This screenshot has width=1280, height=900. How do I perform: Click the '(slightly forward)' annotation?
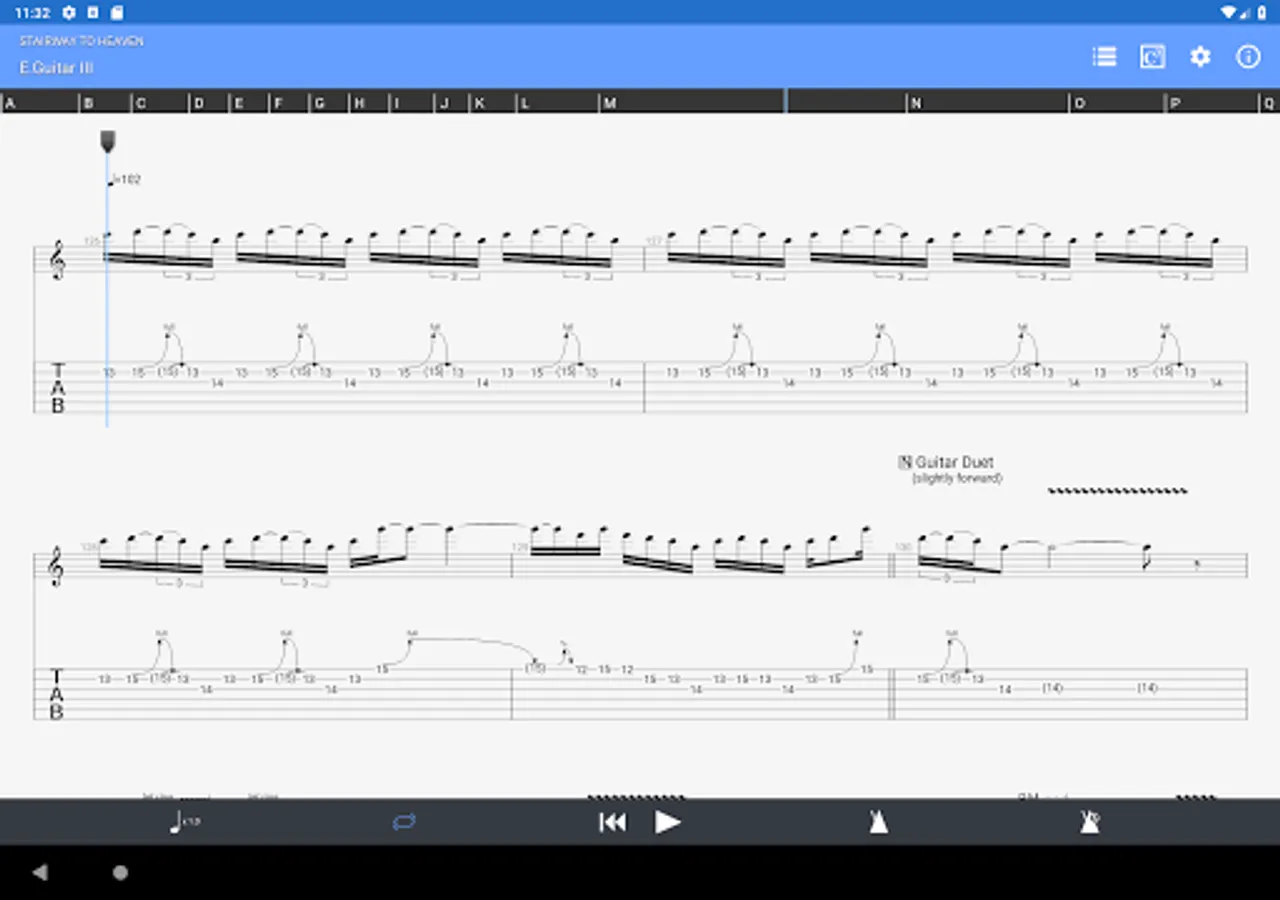pos(957,478)
